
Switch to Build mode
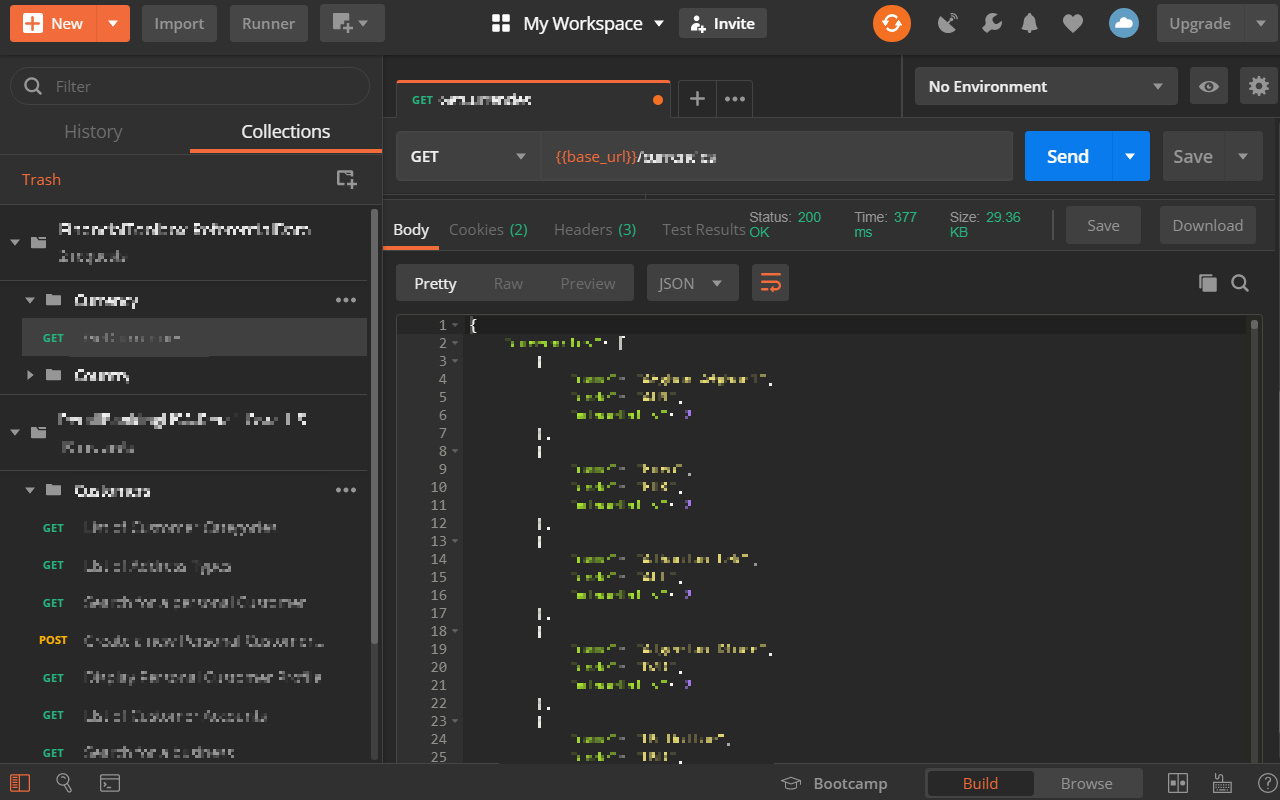point(980,783)
